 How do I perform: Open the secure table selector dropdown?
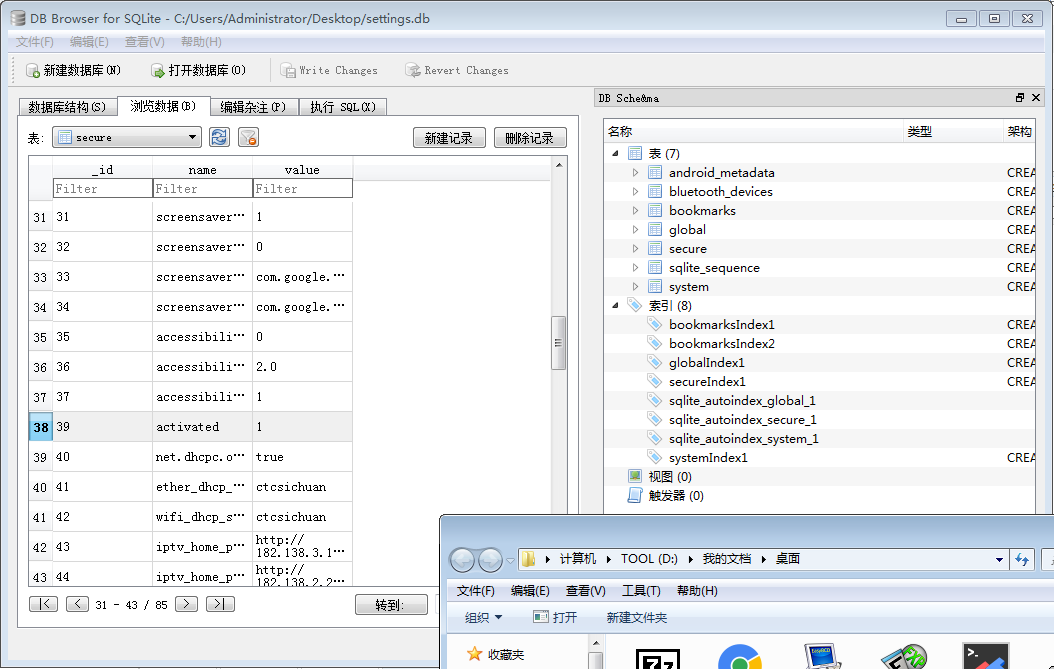click(x=128, y=137)
